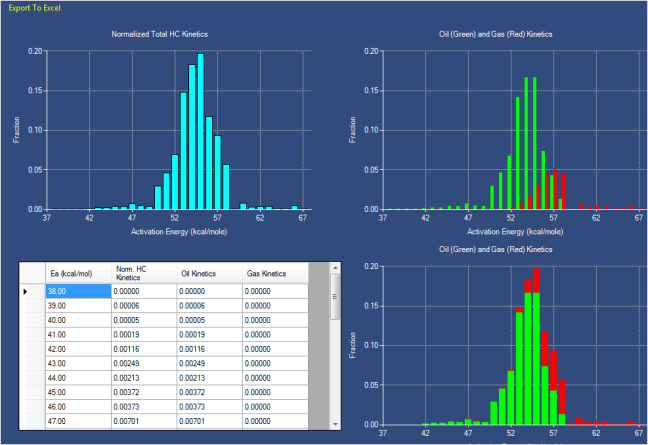Select the Ea cell with value 45.00

point(77,394)
